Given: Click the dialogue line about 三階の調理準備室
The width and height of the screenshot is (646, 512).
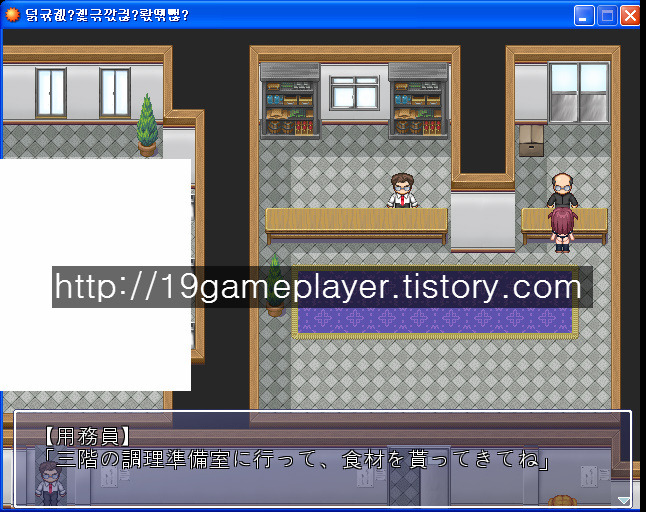Looking at the screenshot, I should click(296, 460).
